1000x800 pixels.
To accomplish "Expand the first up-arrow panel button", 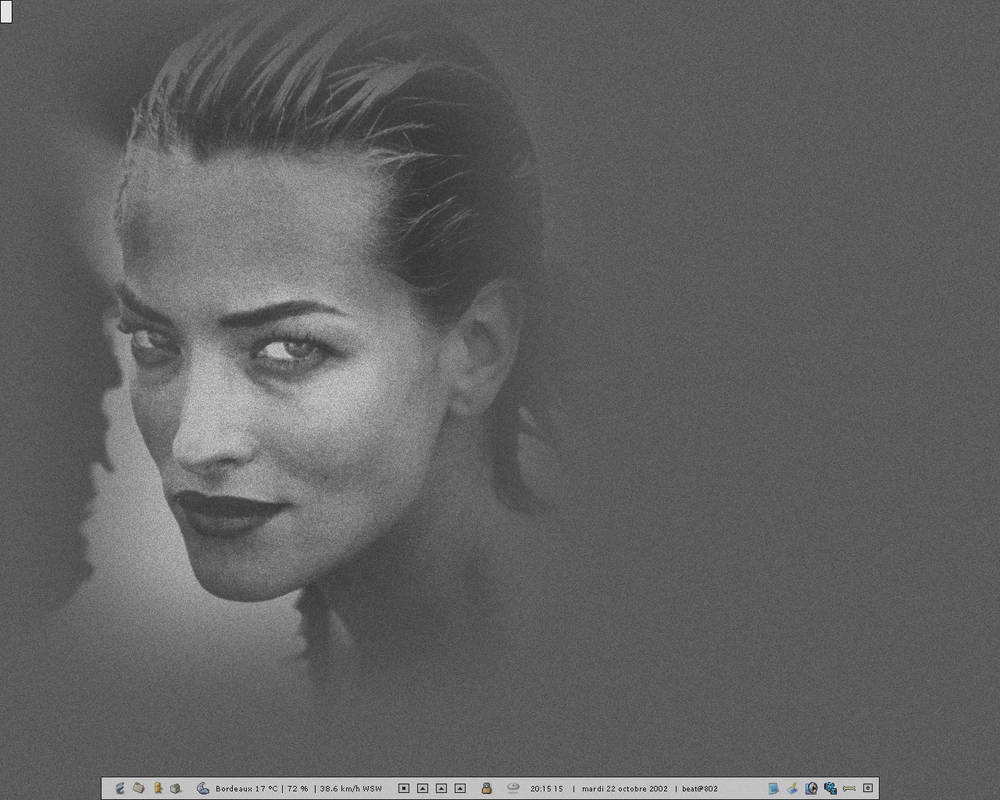I will tap(422, 788).
